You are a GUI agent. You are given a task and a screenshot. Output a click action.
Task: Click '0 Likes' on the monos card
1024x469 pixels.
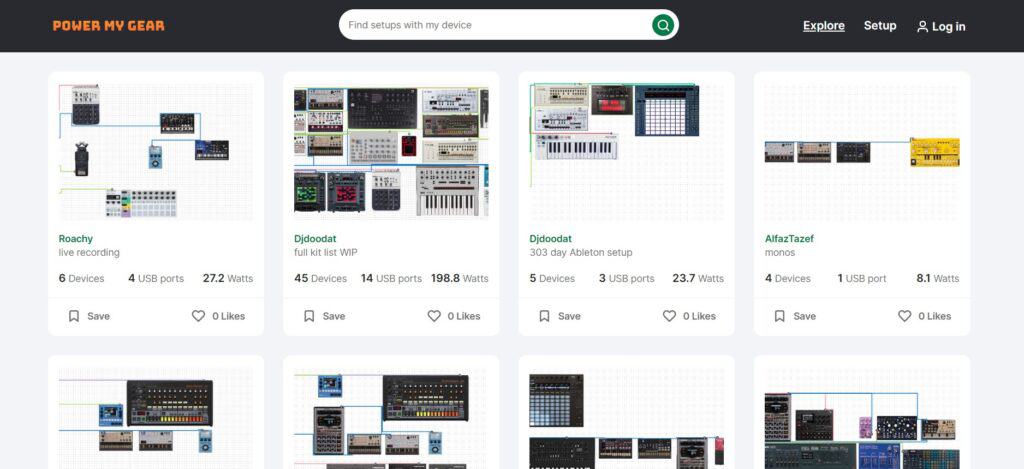click(x=935, y=316)
